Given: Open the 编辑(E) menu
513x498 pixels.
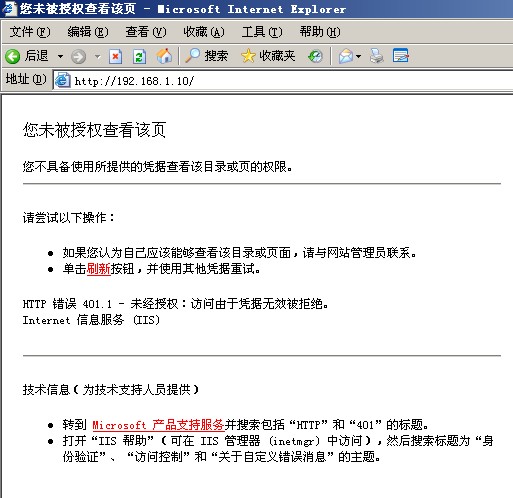Looking at the screenshot, I should (x=88, y=32).
